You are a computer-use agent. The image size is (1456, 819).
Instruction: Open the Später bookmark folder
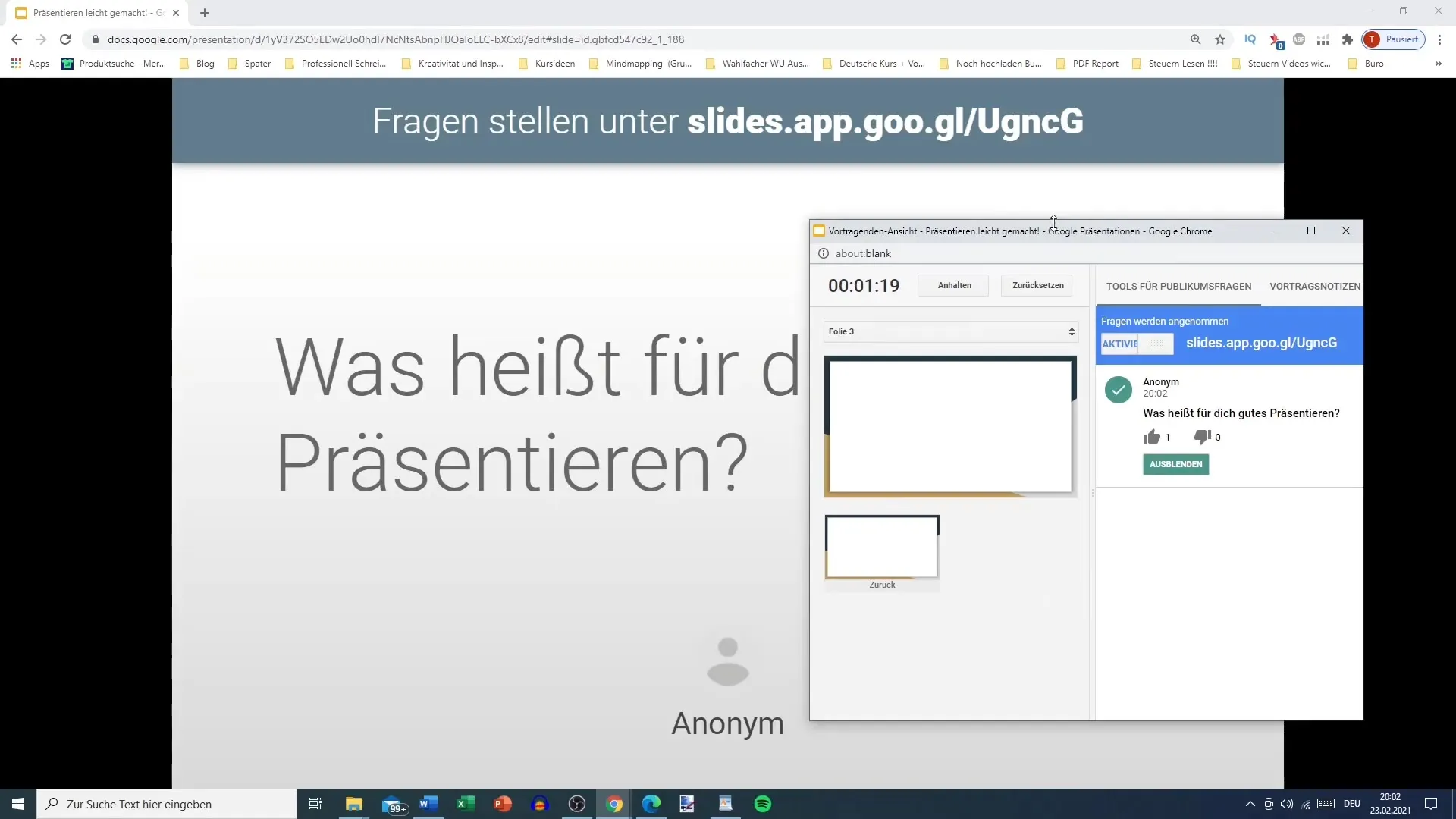249,64
